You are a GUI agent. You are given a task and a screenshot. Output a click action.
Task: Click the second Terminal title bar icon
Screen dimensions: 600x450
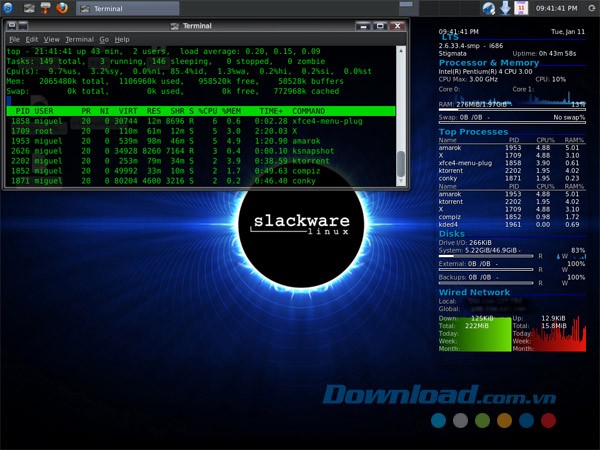[23, 26]
